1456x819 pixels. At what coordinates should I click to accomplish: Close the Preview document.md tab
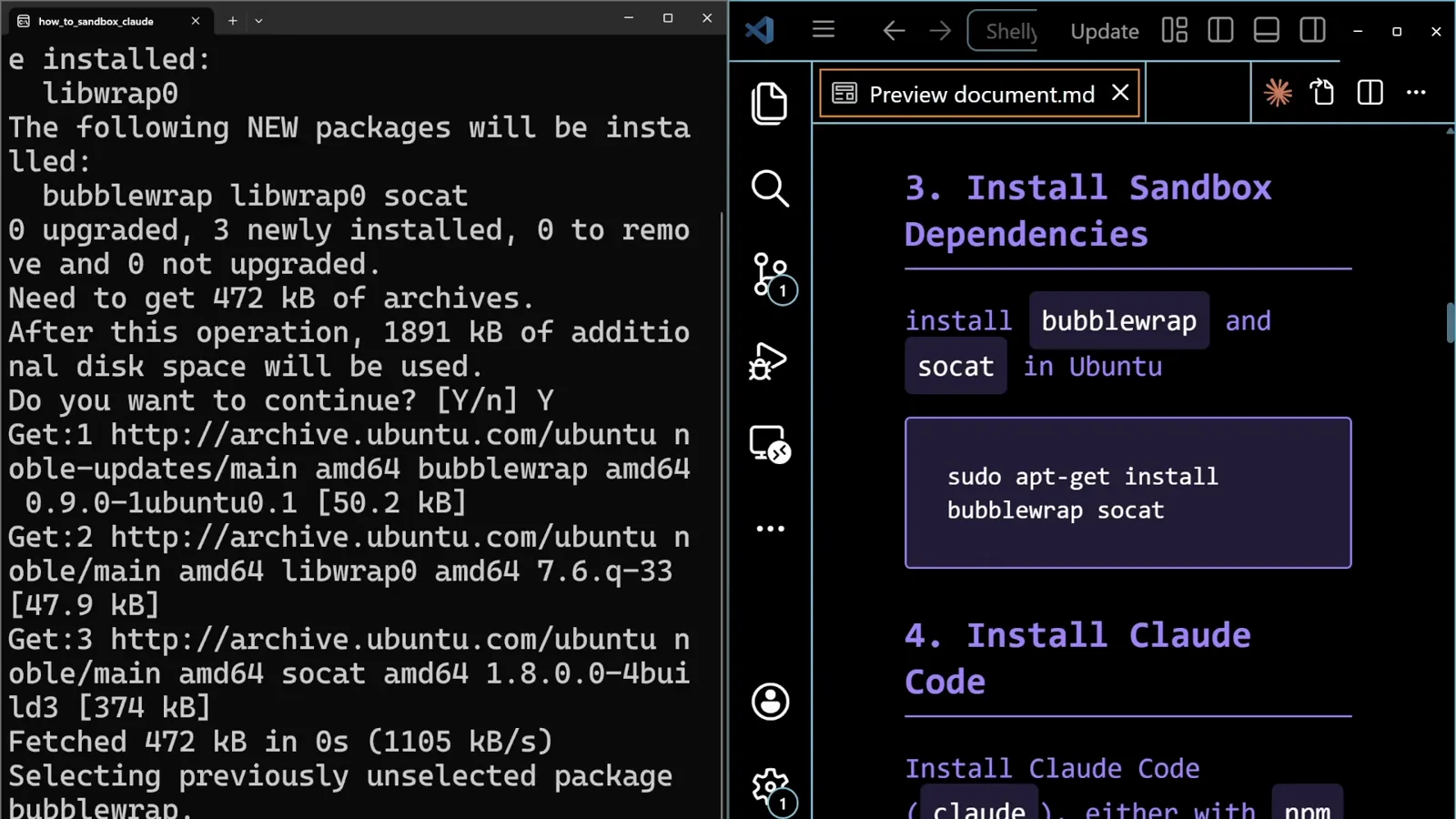pyautogui.click(x=1121, y=93)
